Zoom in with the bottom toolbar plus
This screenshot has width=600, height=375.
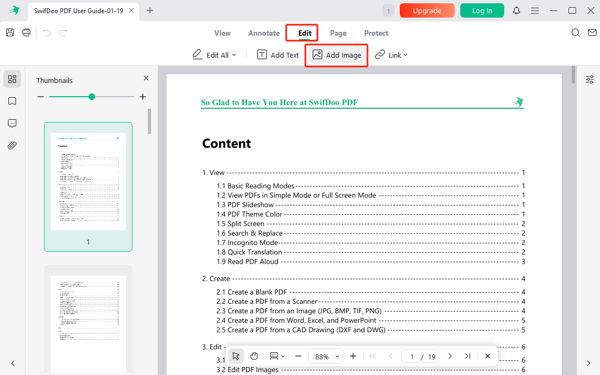(353, 356)
